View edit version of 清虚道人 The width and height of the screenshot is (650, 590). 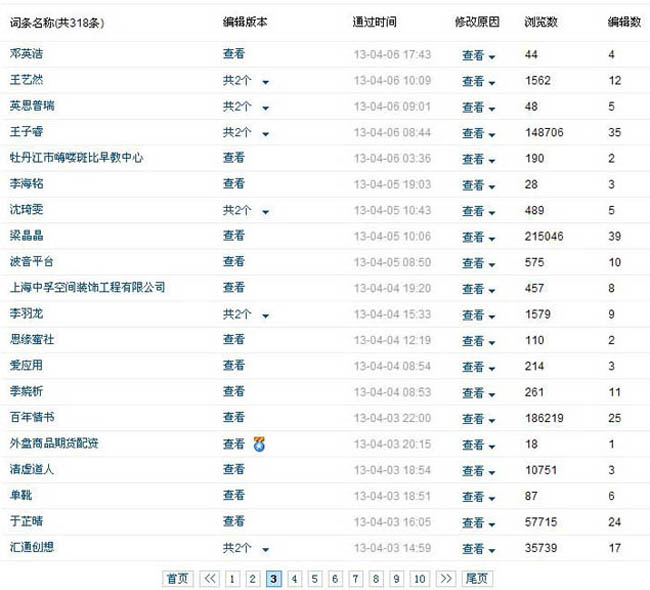[x=233, y=469]
